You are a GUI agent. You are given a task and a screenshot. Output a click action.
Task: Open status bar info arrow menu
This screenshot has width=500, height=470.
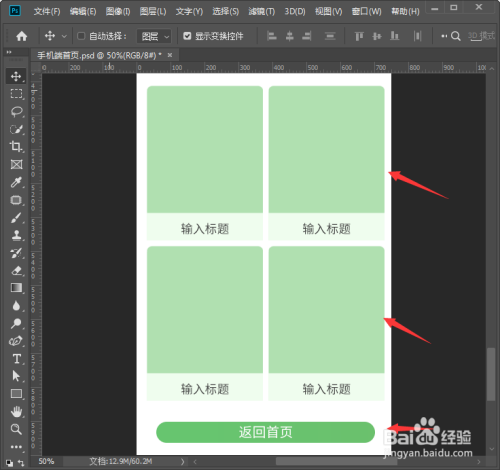(182, 462)
